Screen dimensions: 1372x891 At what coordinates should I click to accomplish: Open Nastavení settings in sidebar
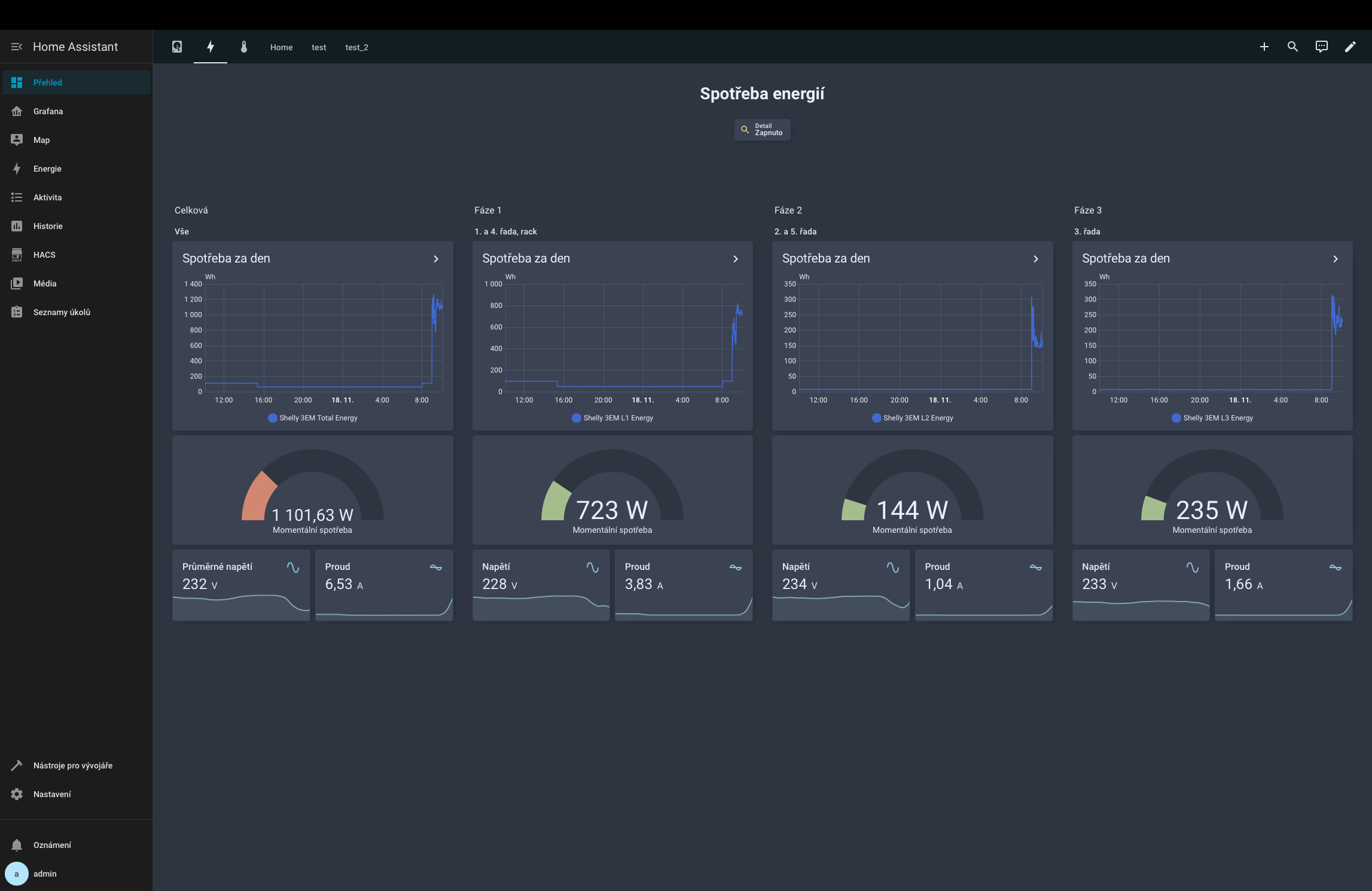pos(51,794)
